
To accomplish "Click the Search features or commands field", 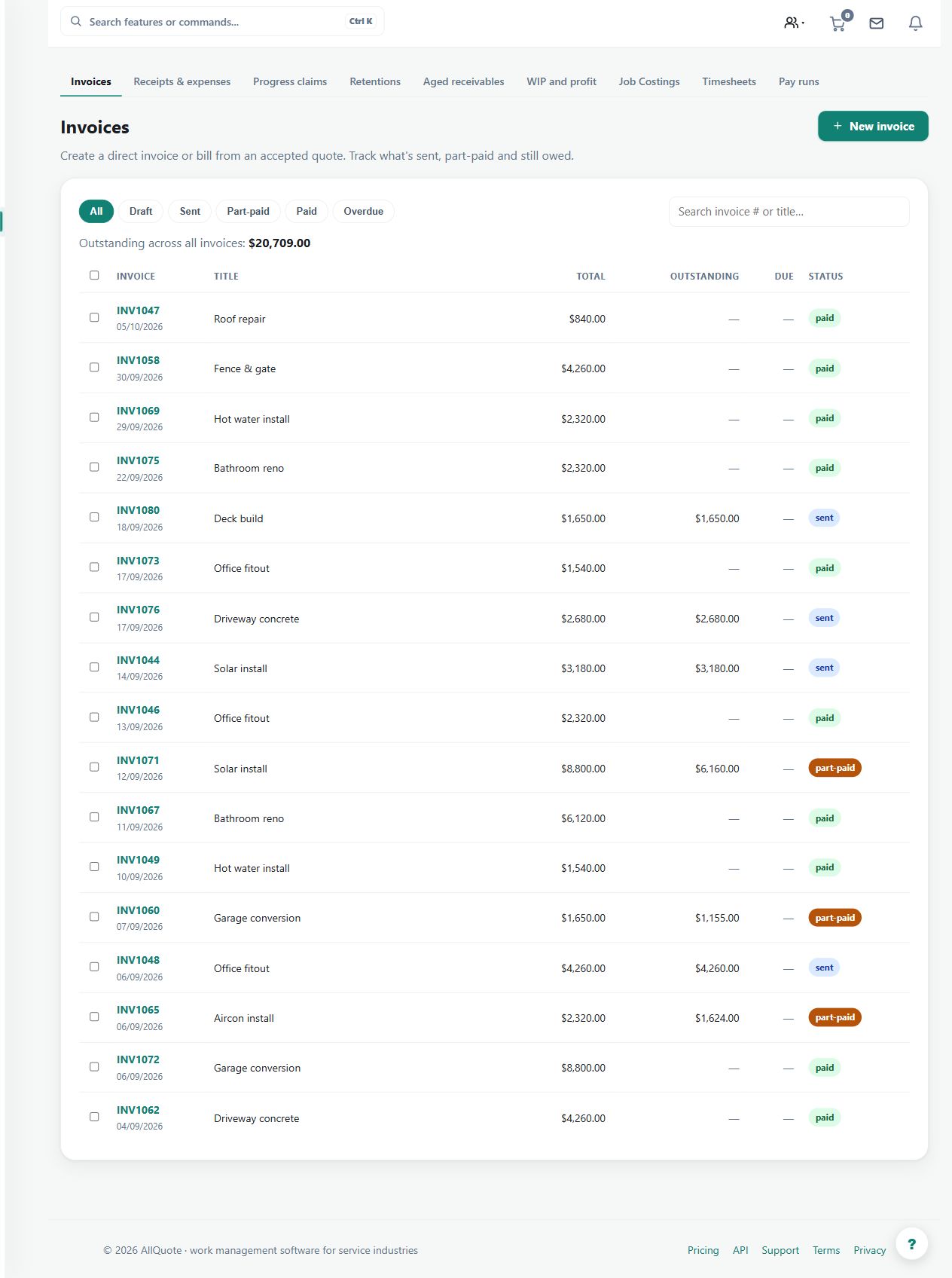I will point(222,22).
